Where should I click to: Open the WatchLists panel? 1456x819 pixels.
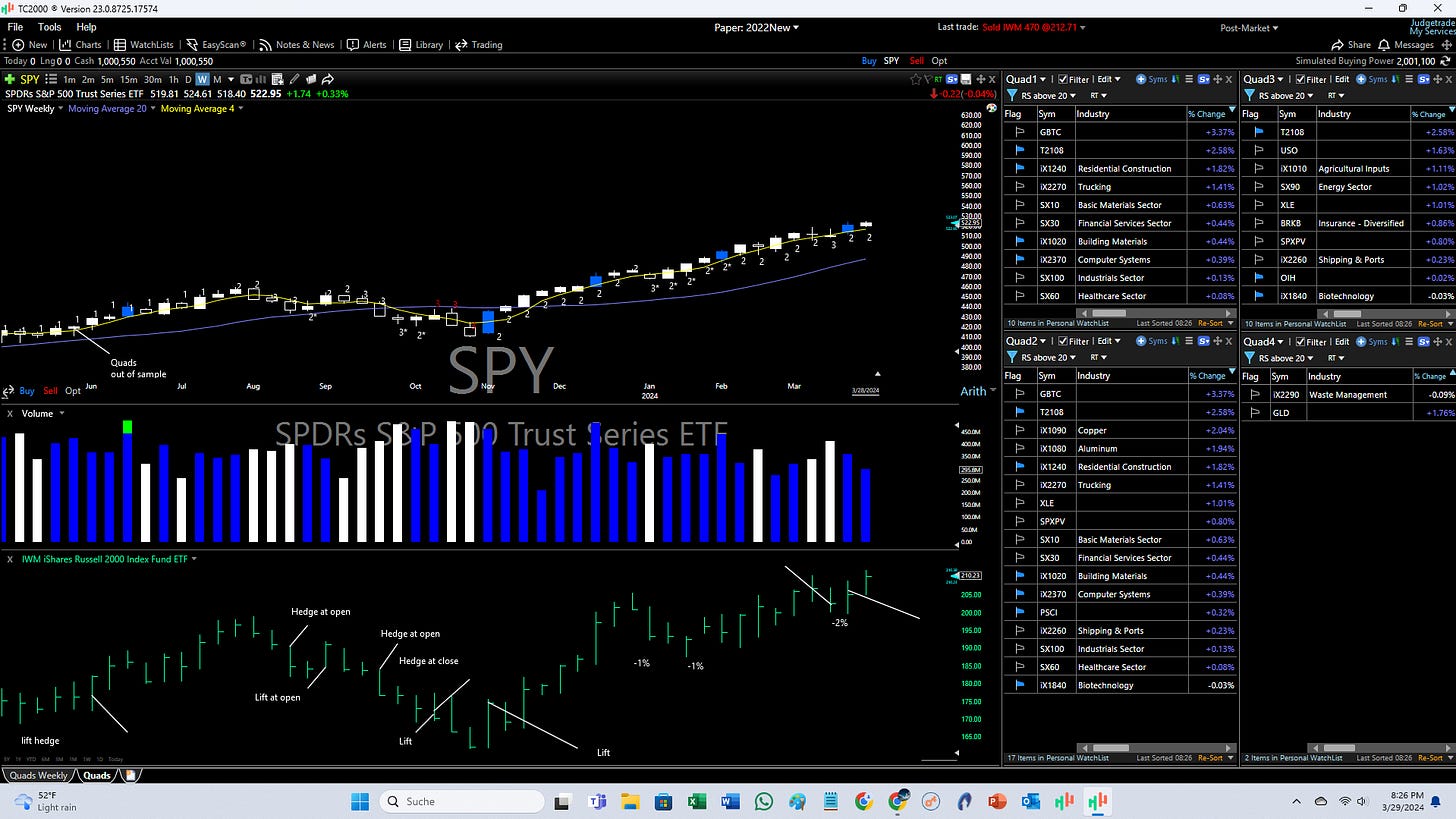pyautogui.click(x=143, y=45)
